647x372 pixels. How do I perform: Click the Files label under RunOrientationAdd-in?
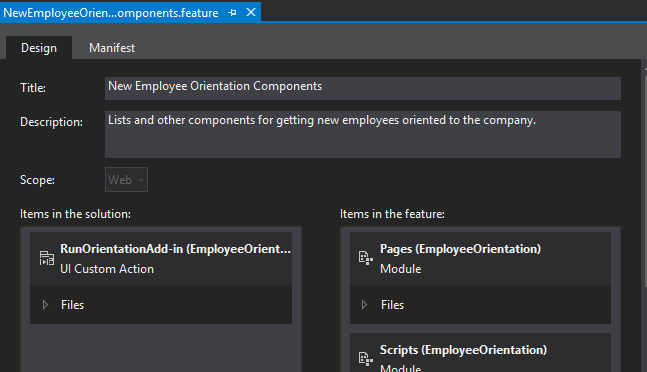tap(72, 305)
